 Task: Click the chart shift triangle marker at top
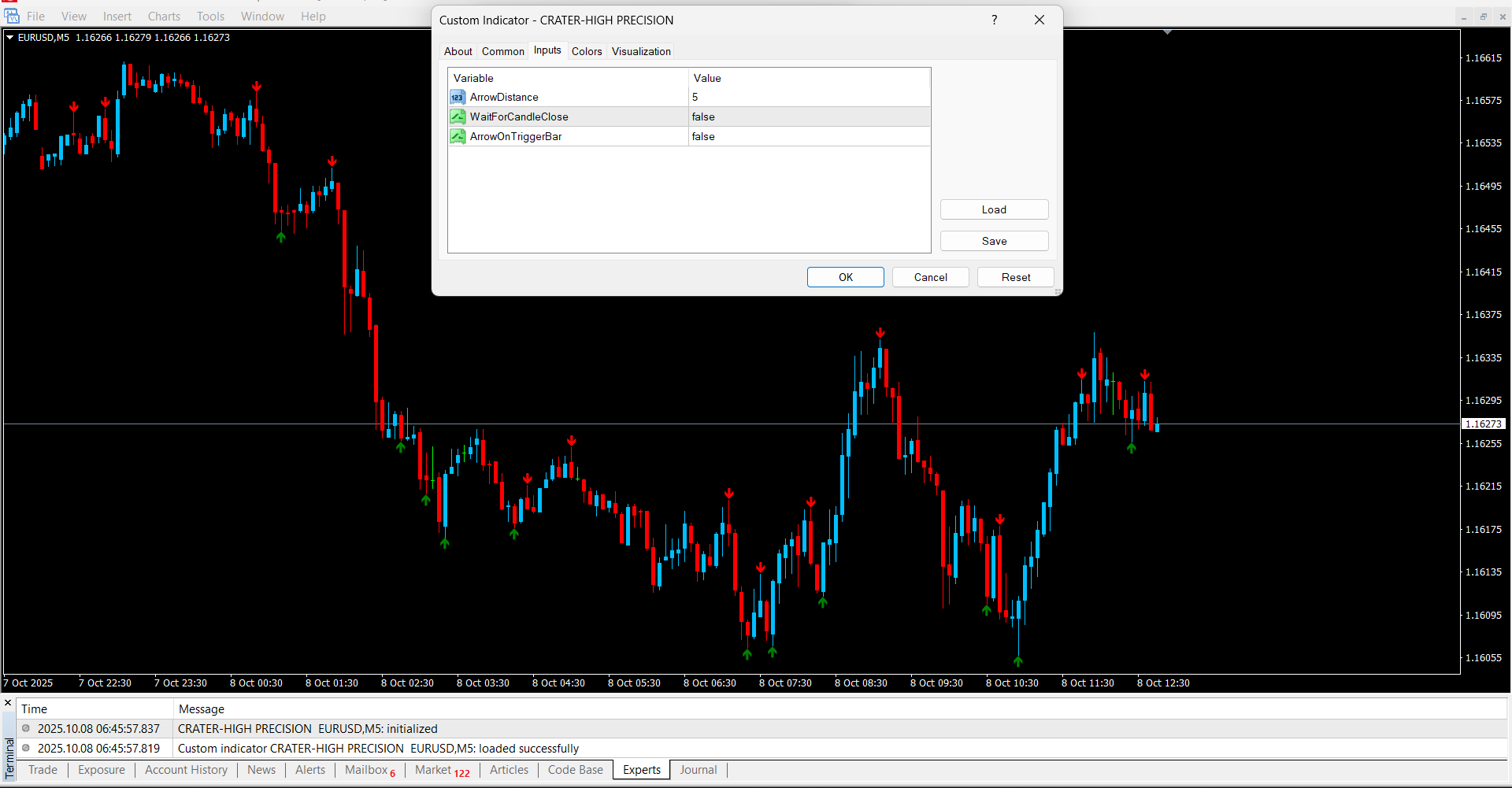click(x=1167, y=32)
